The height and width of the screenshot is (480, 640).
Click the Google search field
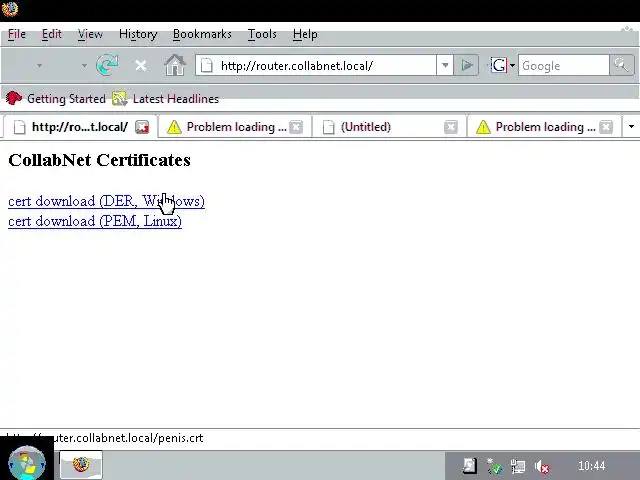(563, 65)
